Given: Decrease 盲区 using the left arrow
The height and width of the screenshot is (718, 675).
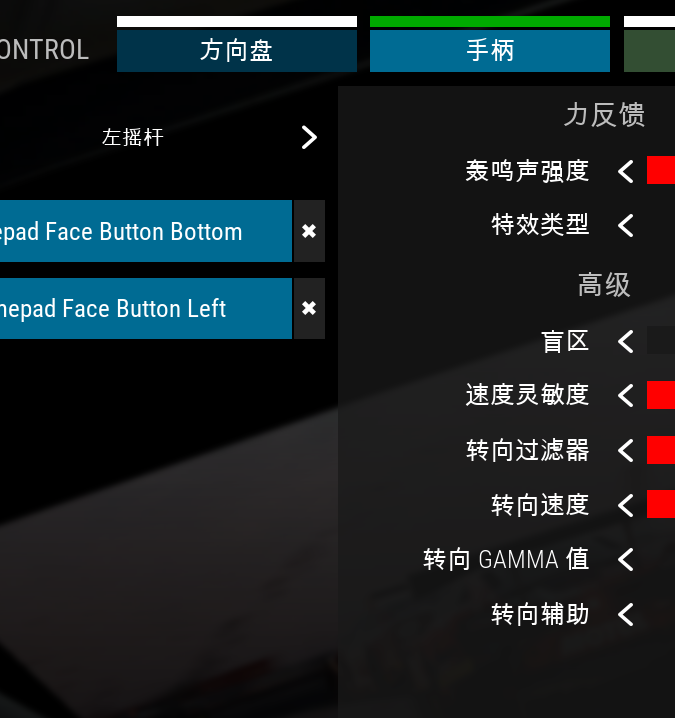Looking at the screenshot, I should 626,342.
